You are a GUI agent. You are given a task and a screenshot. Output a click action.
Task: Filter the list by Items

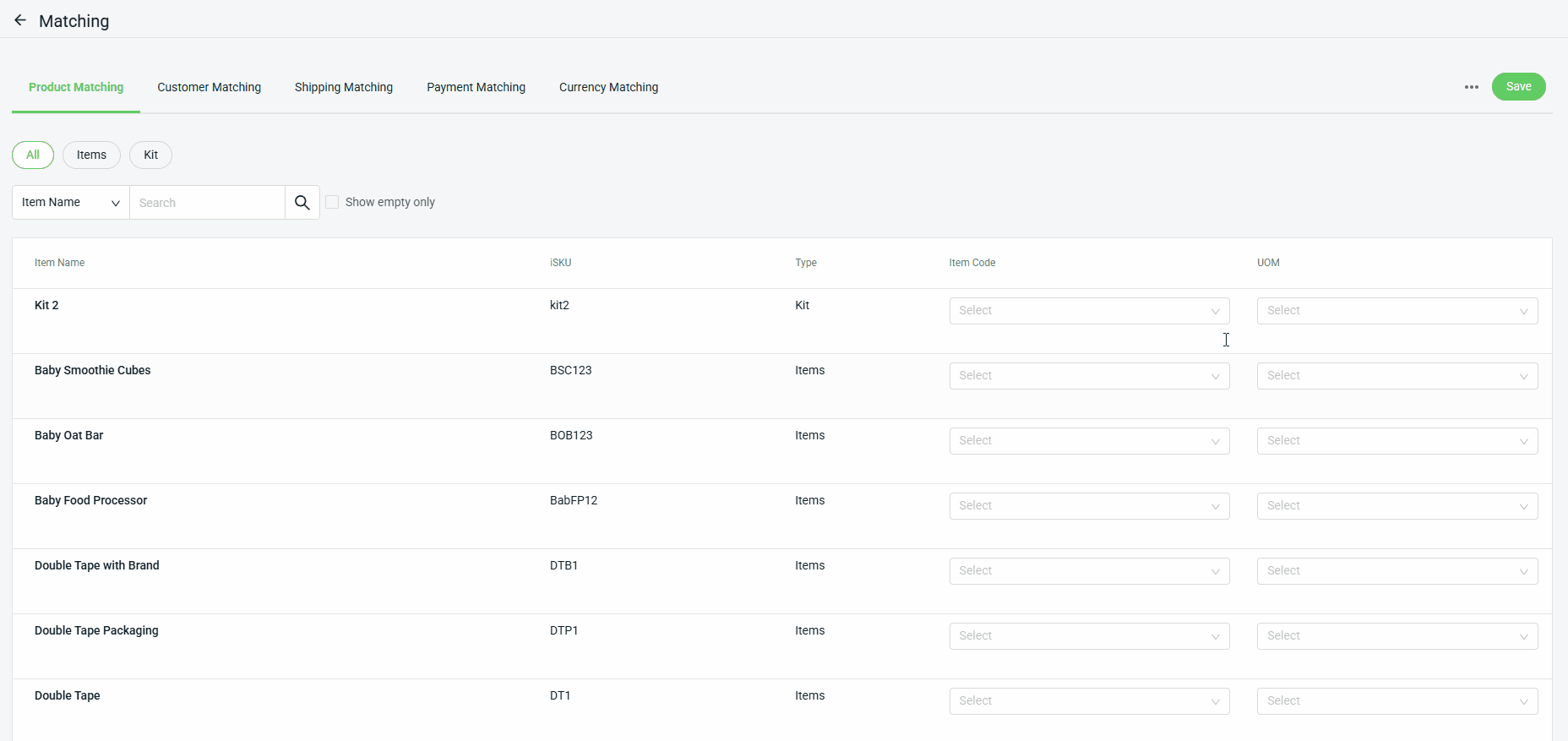pos(91,155)
